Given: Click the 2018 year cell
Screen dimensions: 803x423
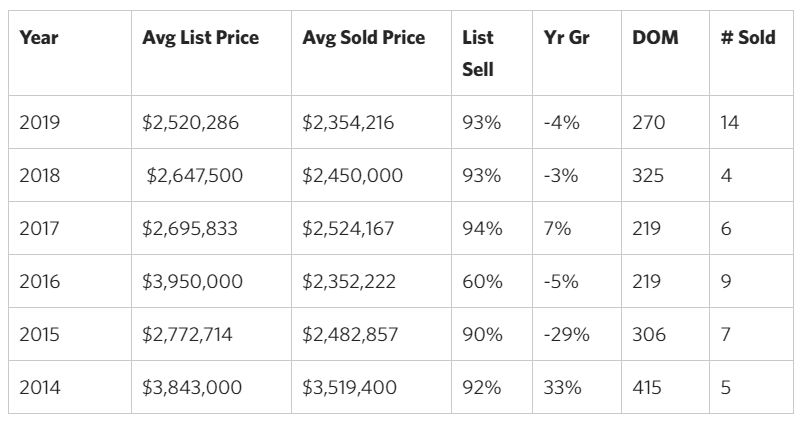Looking at the screenshot, I should (x=40, y=176).
